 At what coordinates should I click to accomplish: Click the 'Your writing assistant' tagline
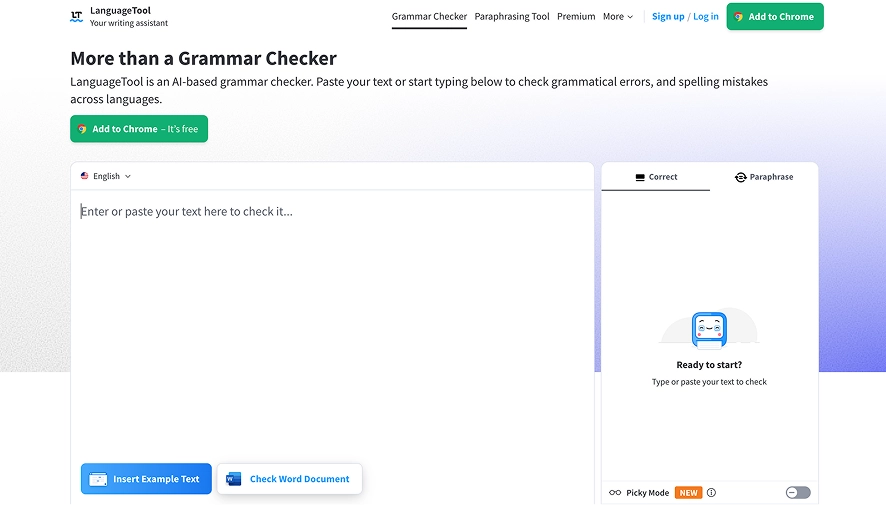129,23
